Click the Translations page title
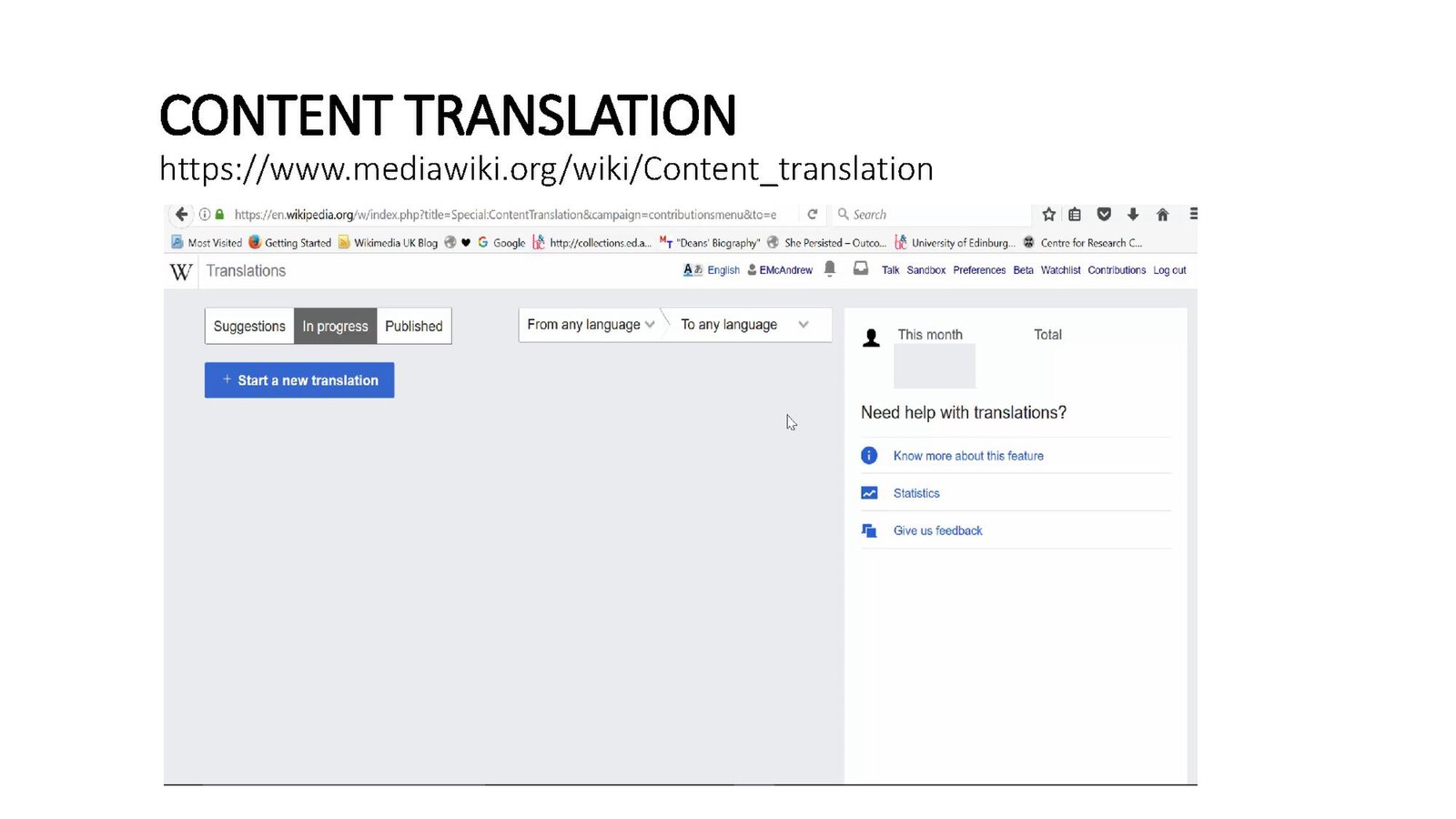1456x819 pixels. coord(246,271)
